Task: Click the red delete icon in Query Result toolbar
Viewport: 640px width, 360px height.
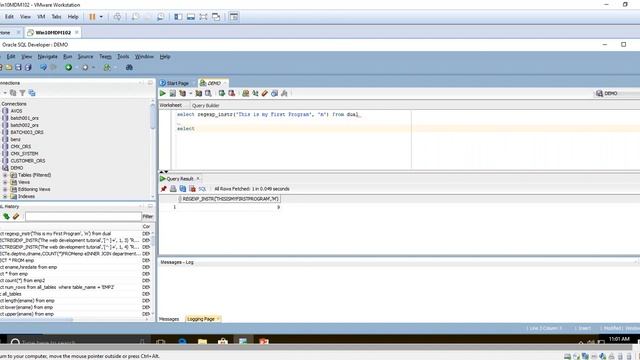Action: coord(192,189)
